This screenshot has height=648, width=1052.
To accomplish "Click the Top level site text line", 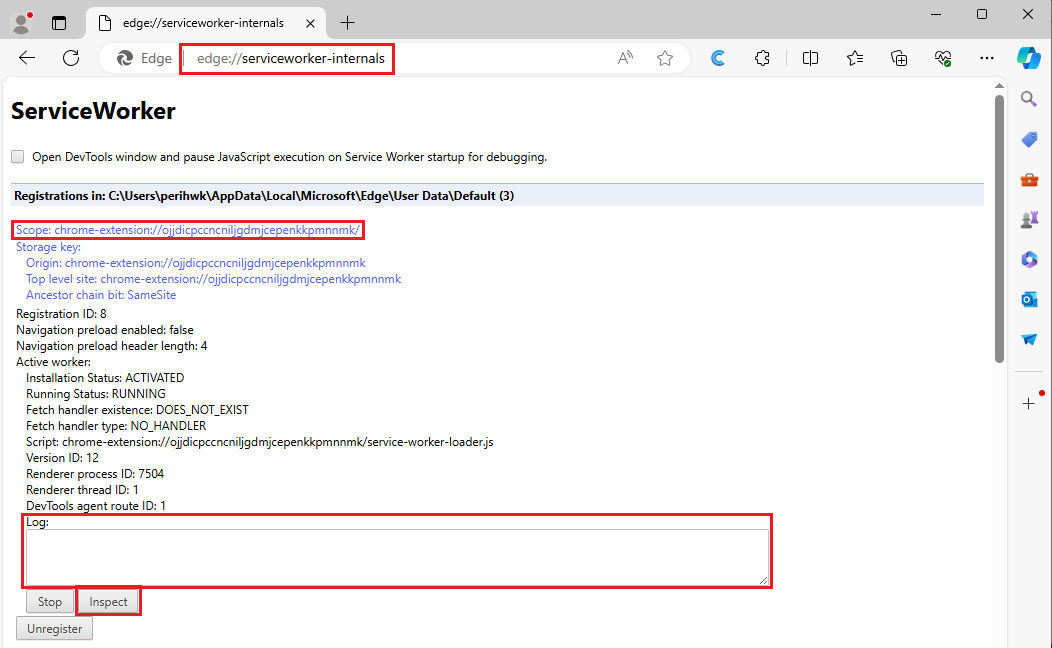I will tap(213, 279).
